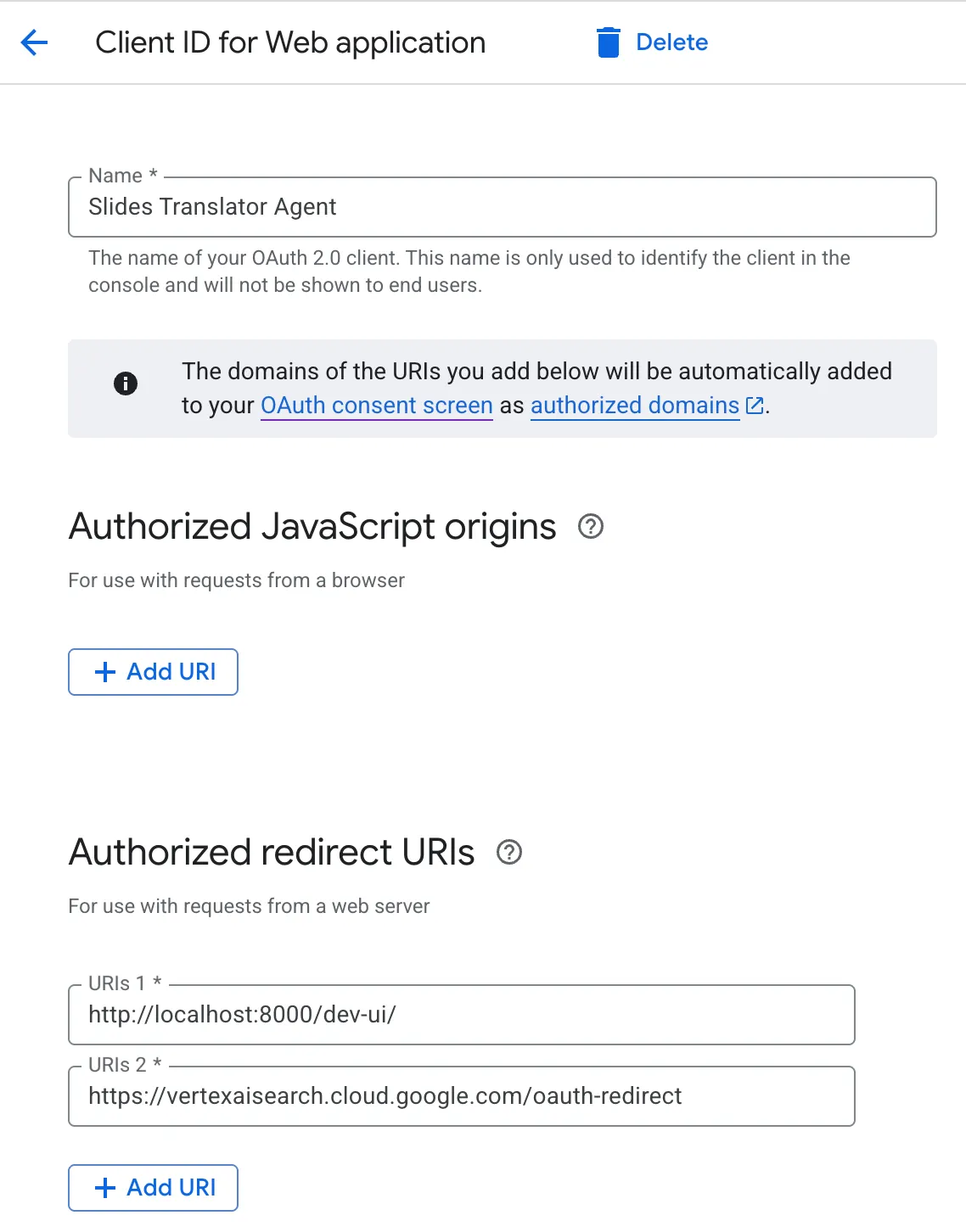966x1232 pixels.
Task: Open the authorized domains link
Action: (635, 406)
